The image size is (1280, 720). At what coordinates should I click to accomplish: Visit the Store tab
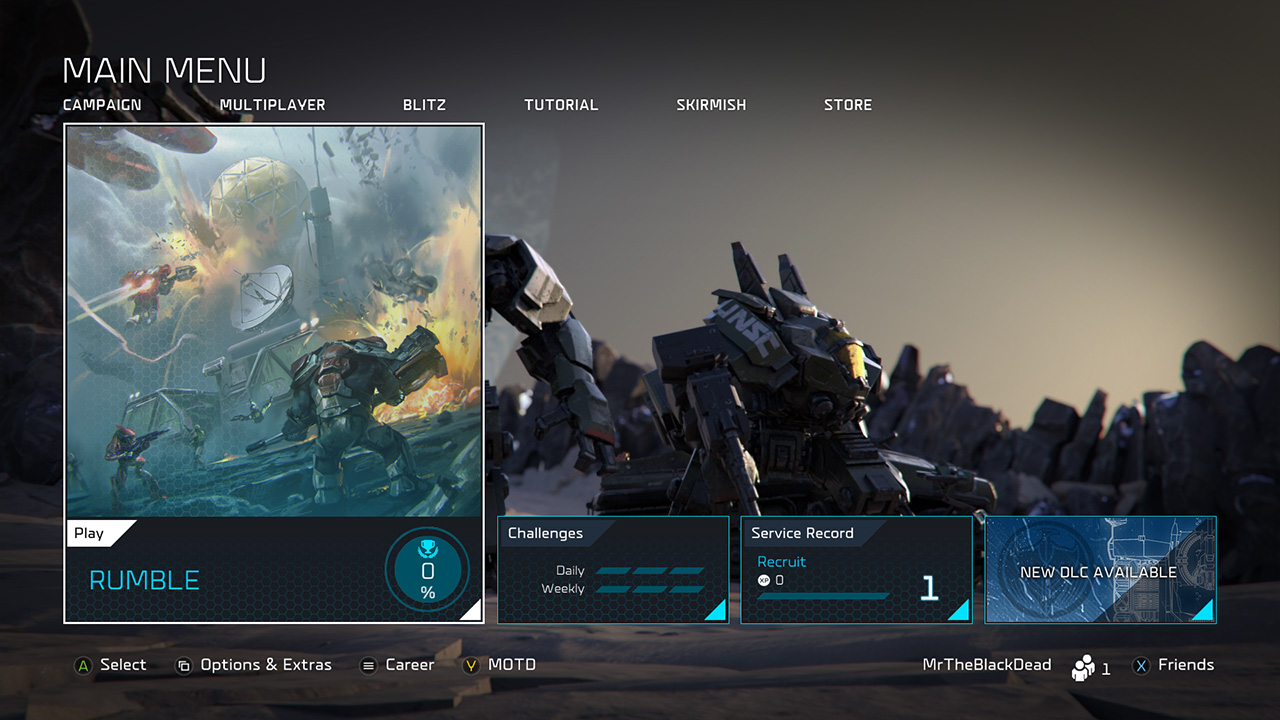(x=848, y=105)
